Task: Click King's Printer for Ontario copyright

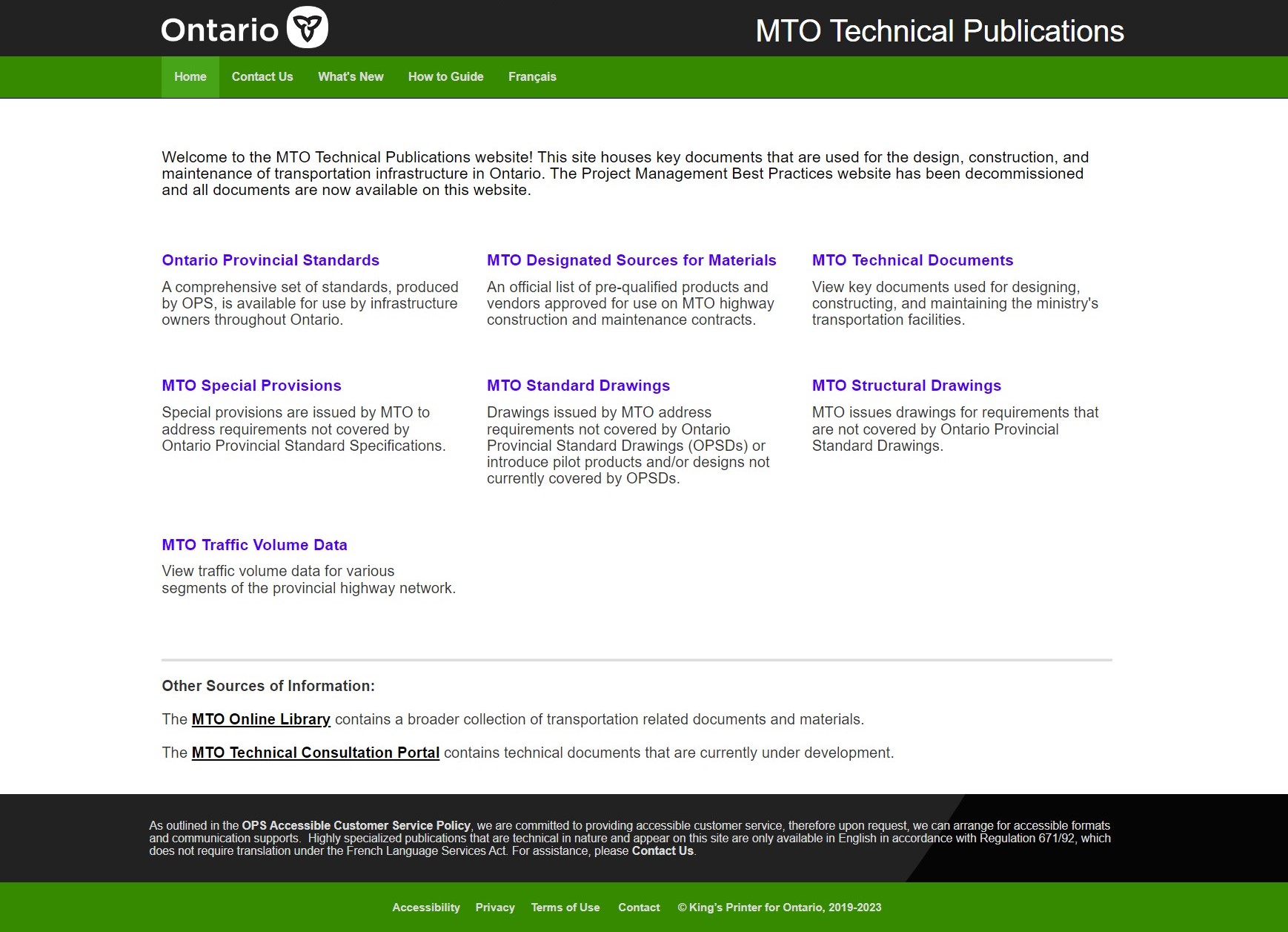Action: pos(780,908)
